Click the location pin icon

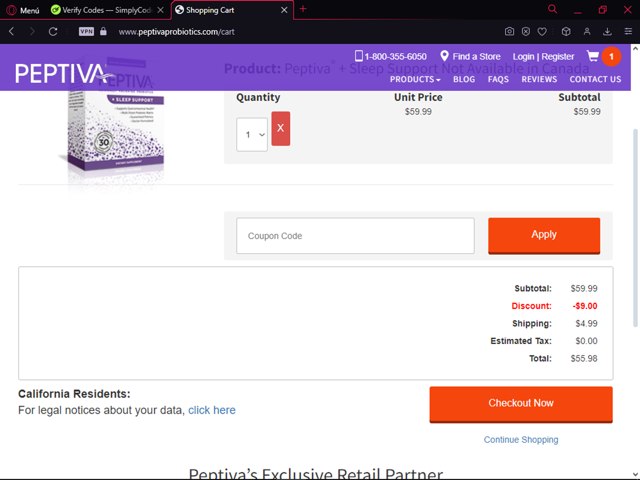click(444, 56)
